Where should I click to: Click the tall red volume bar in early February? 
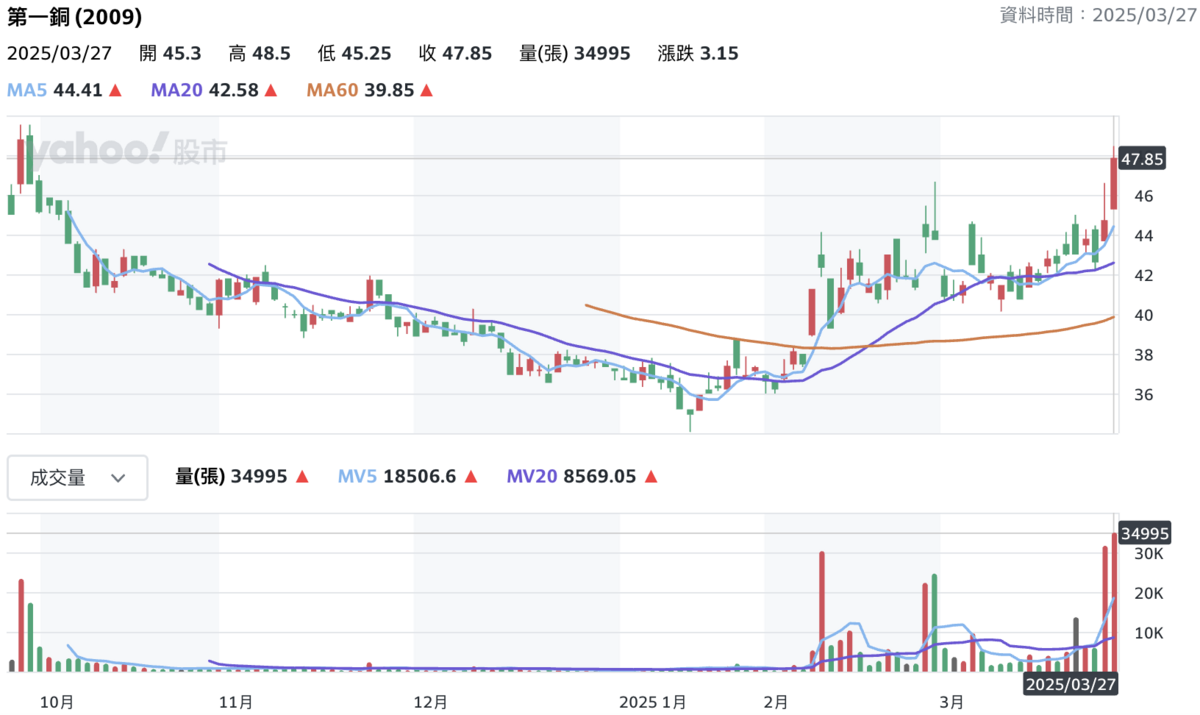[821, 610]
